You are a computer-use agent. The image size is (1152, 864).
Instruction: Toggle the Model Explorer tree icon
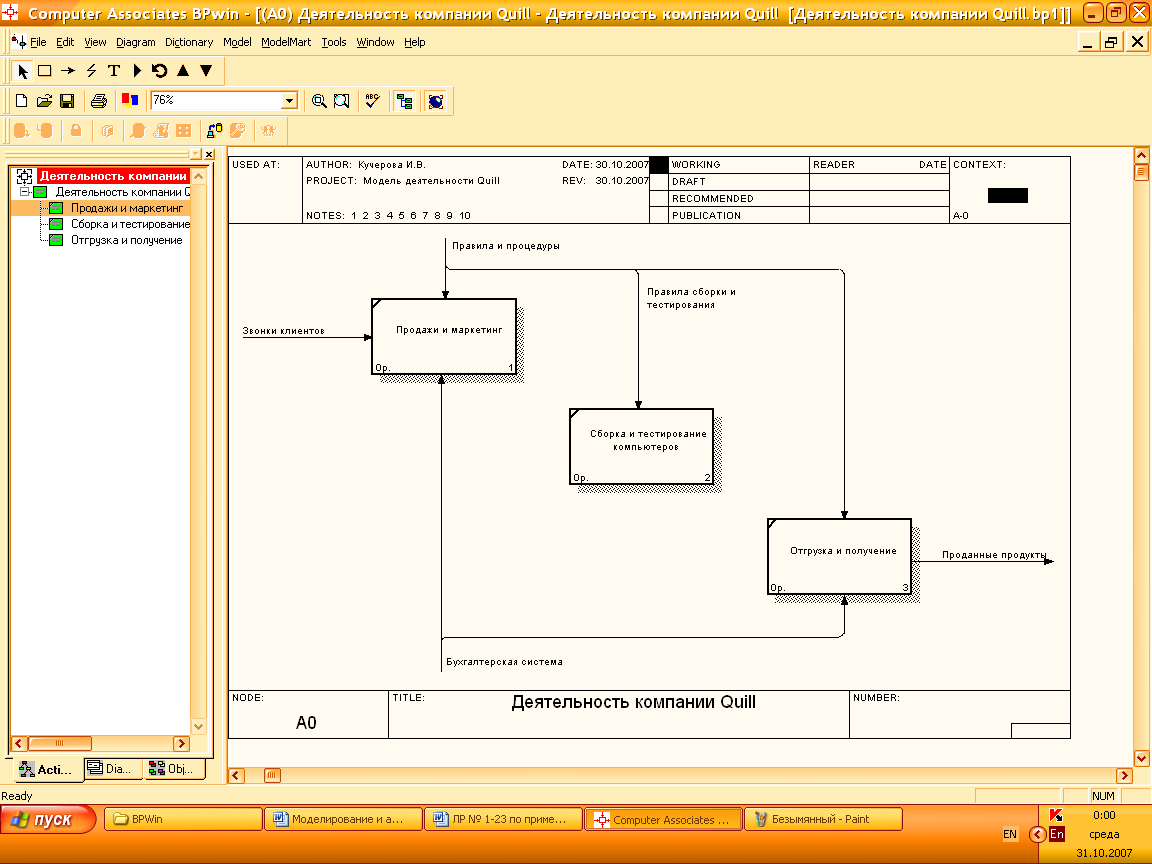point(404,101)
